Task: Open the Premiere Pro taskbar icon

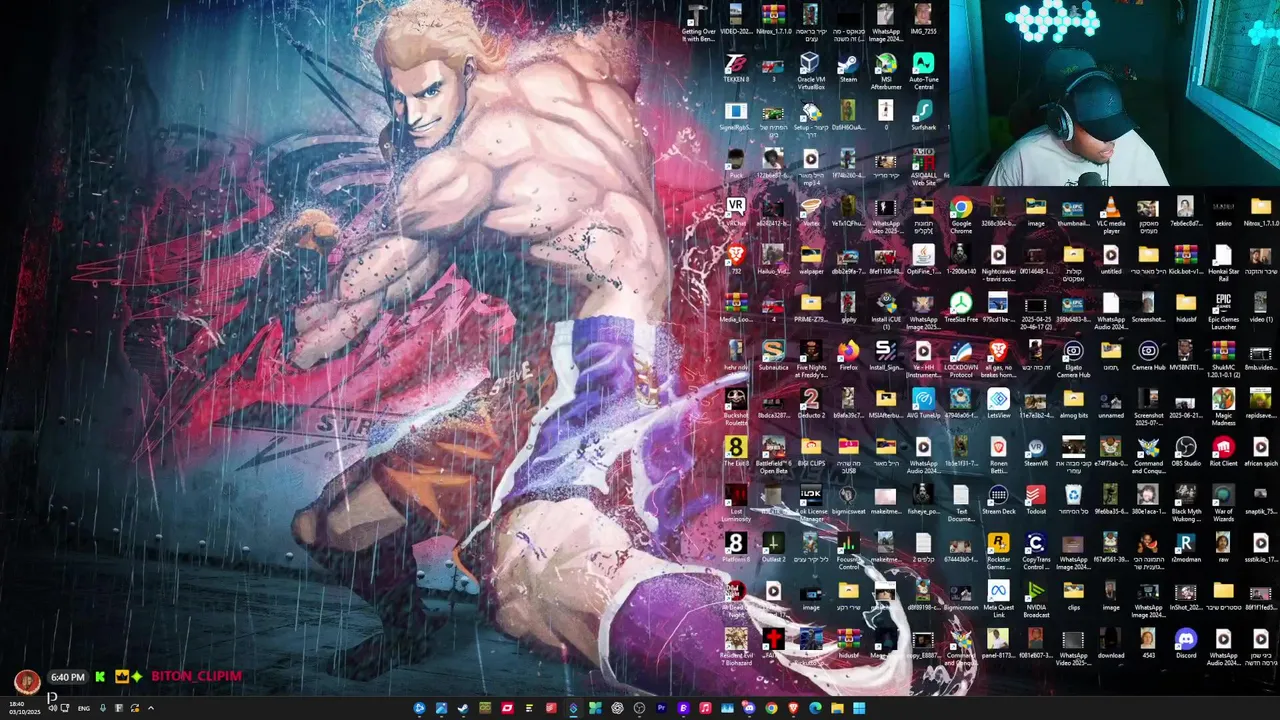Action: click(x=661, y=708)
